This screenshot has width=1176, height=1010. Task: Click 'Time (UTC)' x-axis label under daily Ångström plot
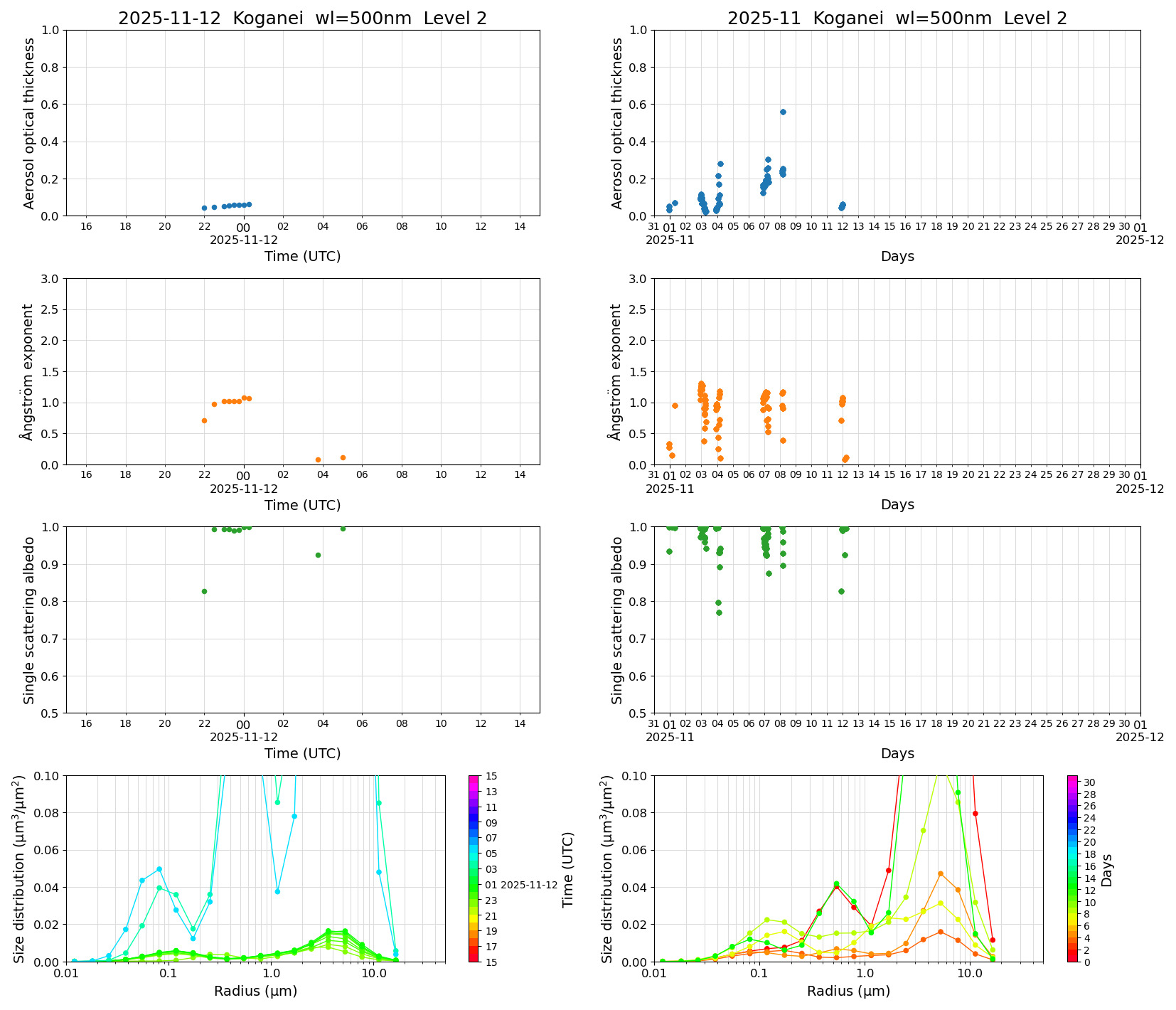(302, 505)
